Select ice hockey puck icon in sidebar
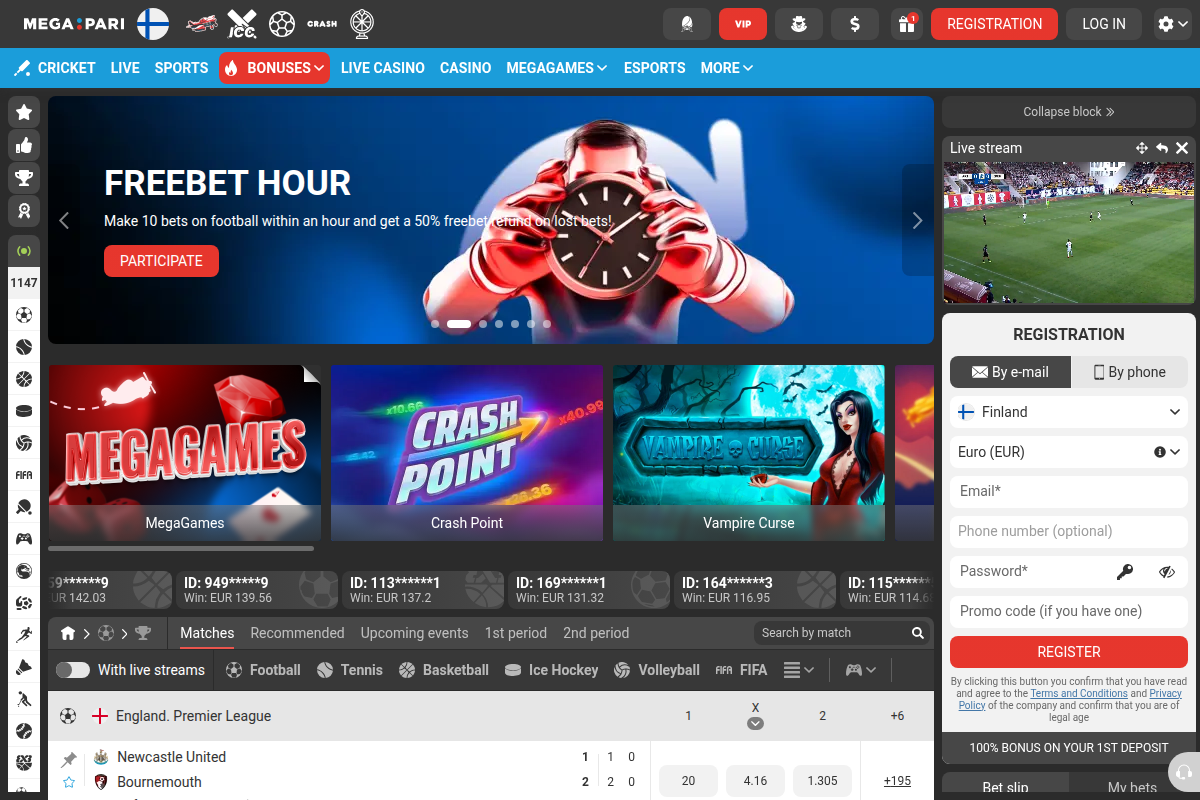1200x800 pixels. click(24, 410)
